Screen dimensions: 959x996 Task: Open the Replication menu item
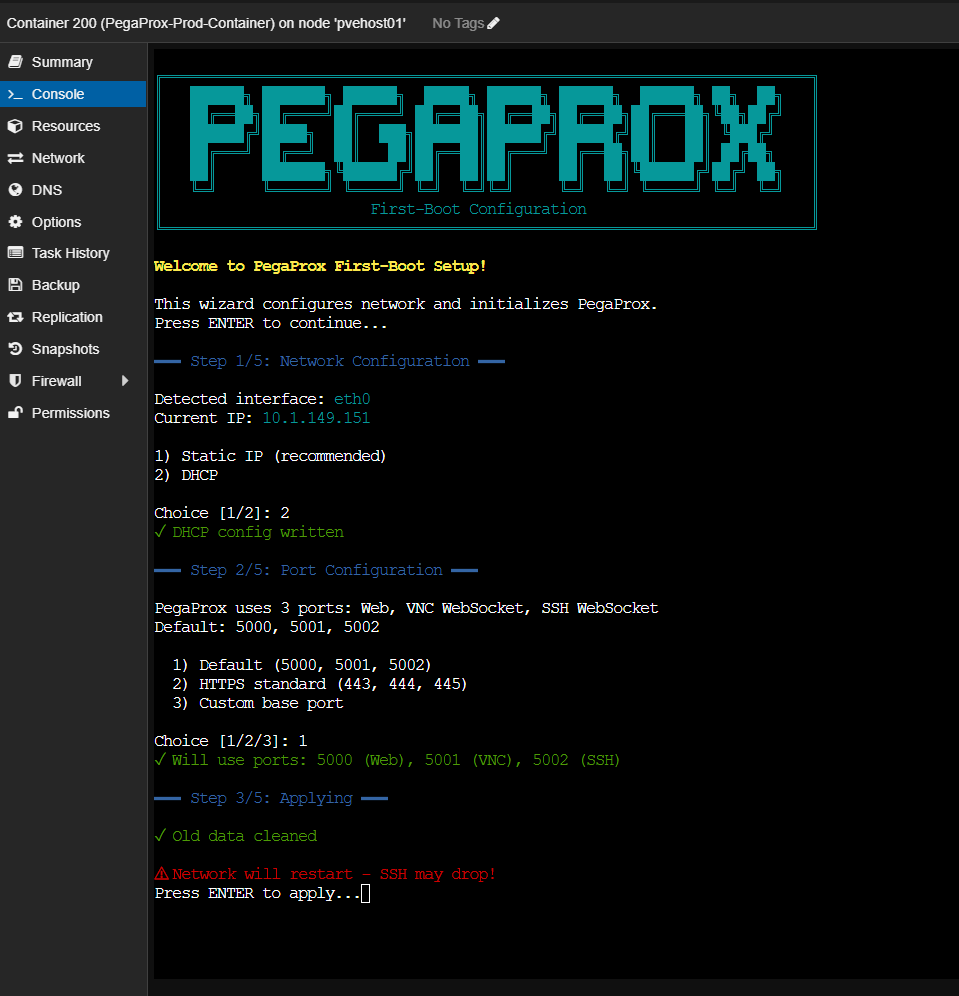point(67,317)
